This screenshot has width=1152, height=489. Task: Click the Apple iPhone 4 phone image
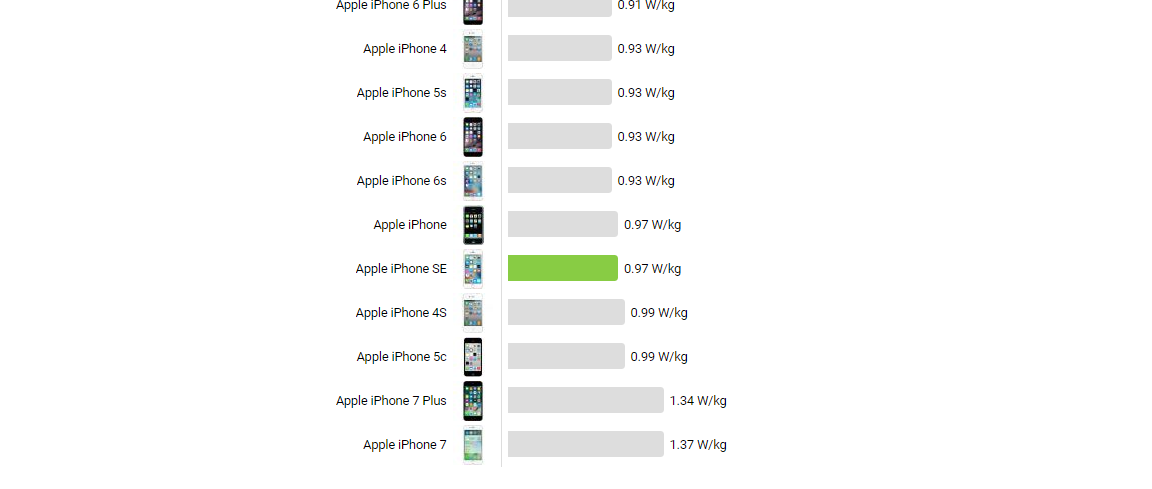(473, 49)
